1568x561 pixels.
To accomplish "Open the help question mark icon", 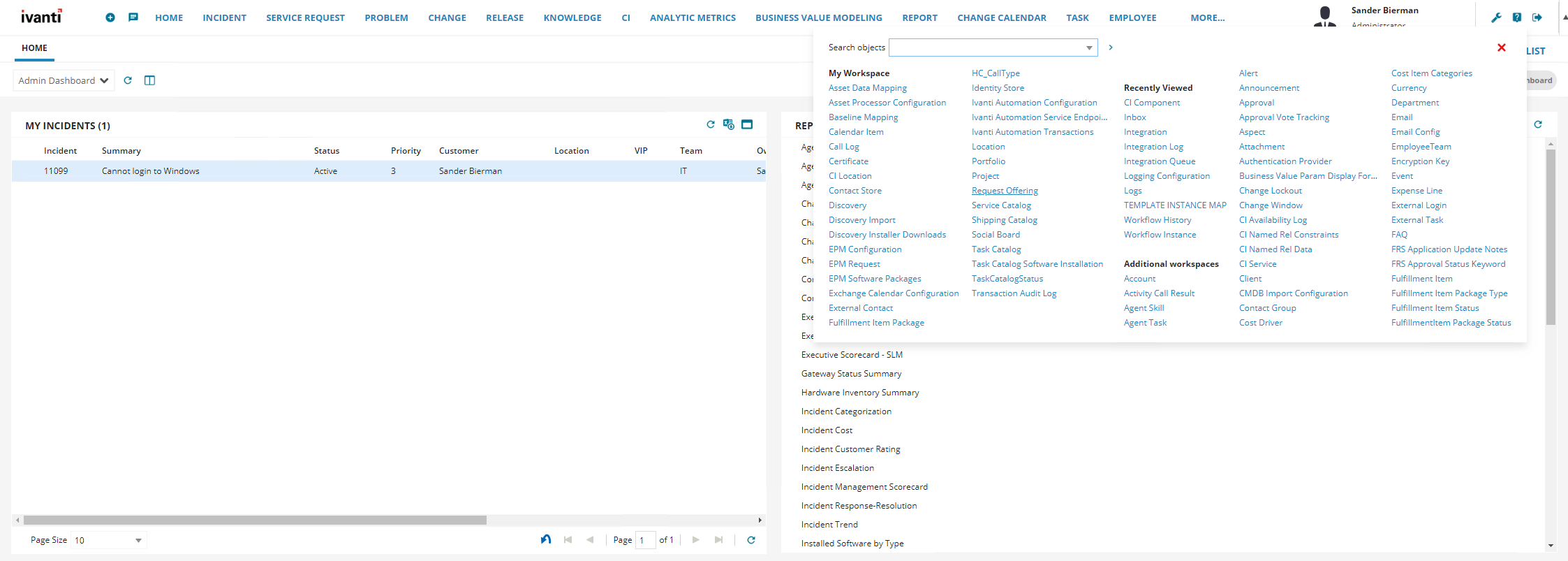I will click(x=1517, y=17).
